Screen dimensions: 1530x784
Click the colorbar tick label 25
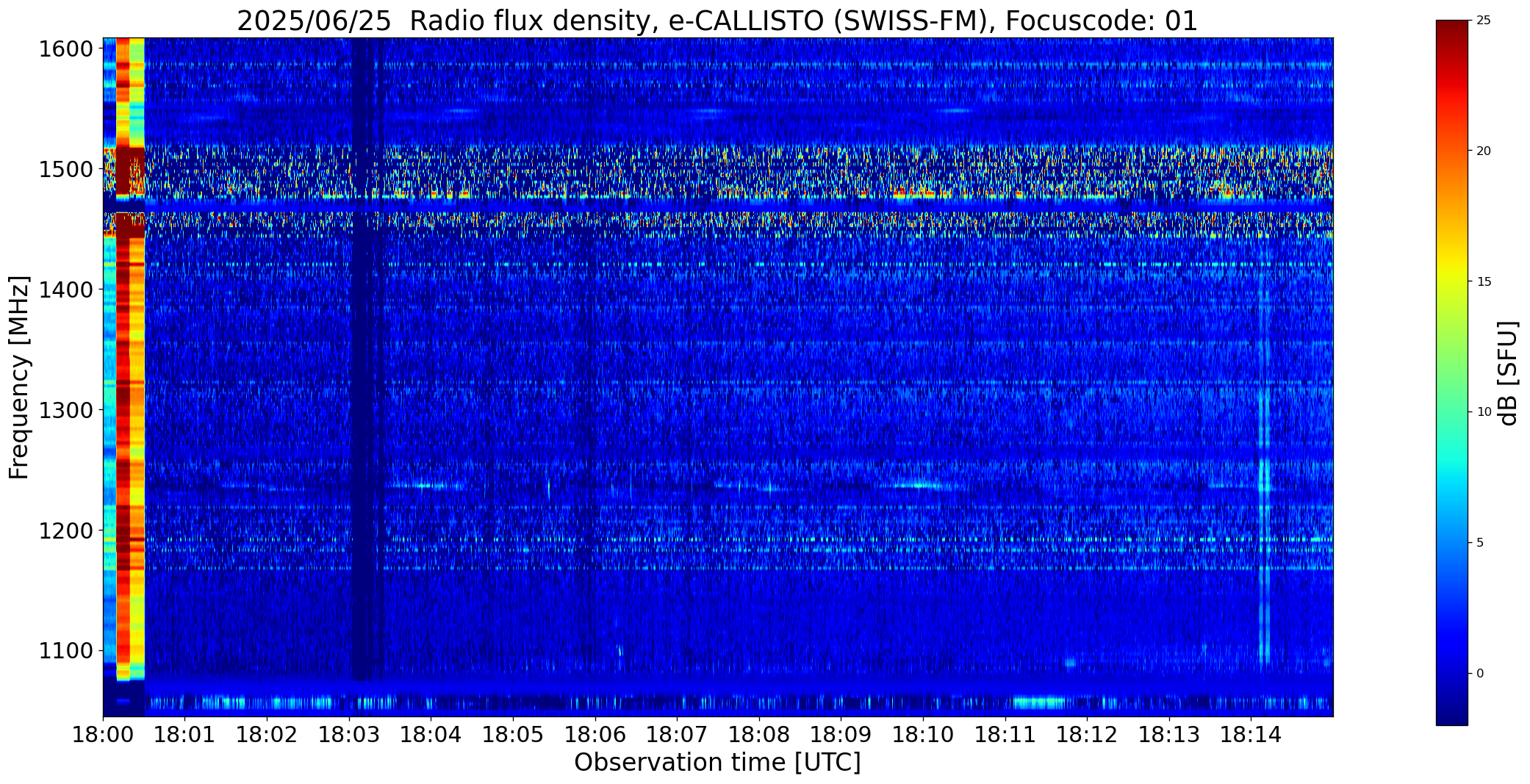(x=1484, y=21)
